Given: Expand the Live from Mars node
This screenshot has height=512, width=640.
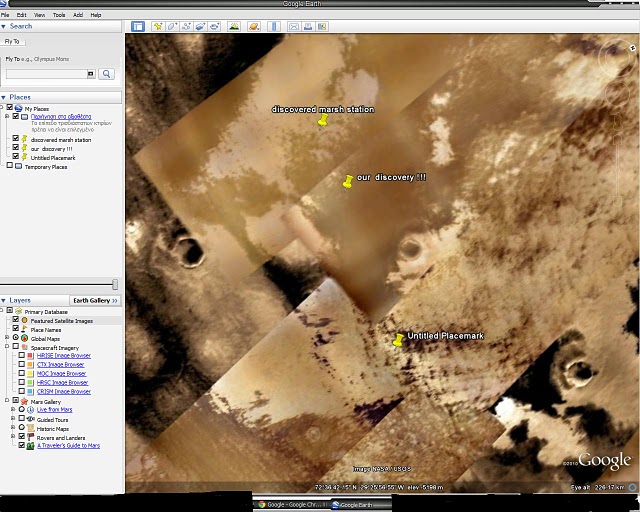Looking at the screenshot, I should click(x=13, y=409).
